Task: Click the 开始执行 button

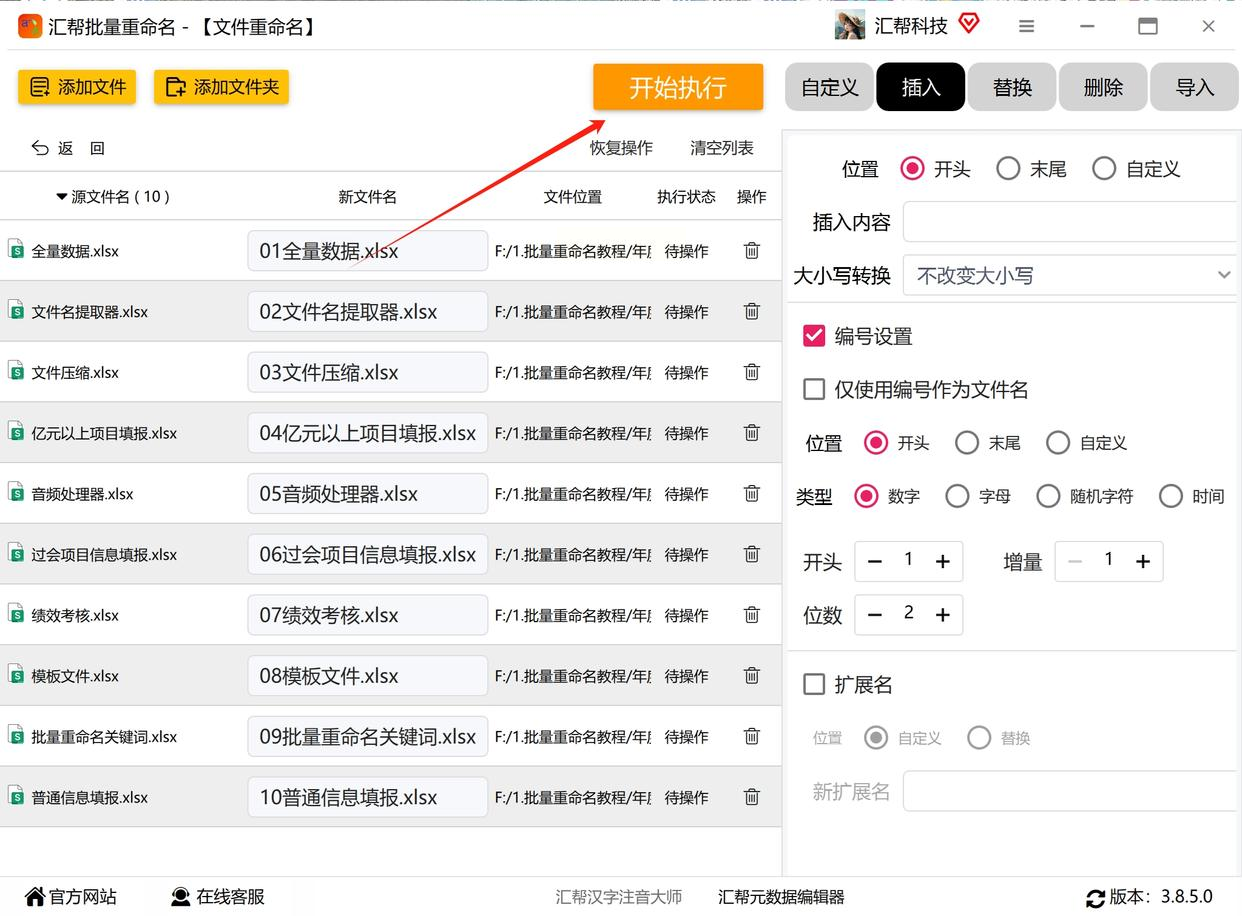Action: [x=678, y=87]
